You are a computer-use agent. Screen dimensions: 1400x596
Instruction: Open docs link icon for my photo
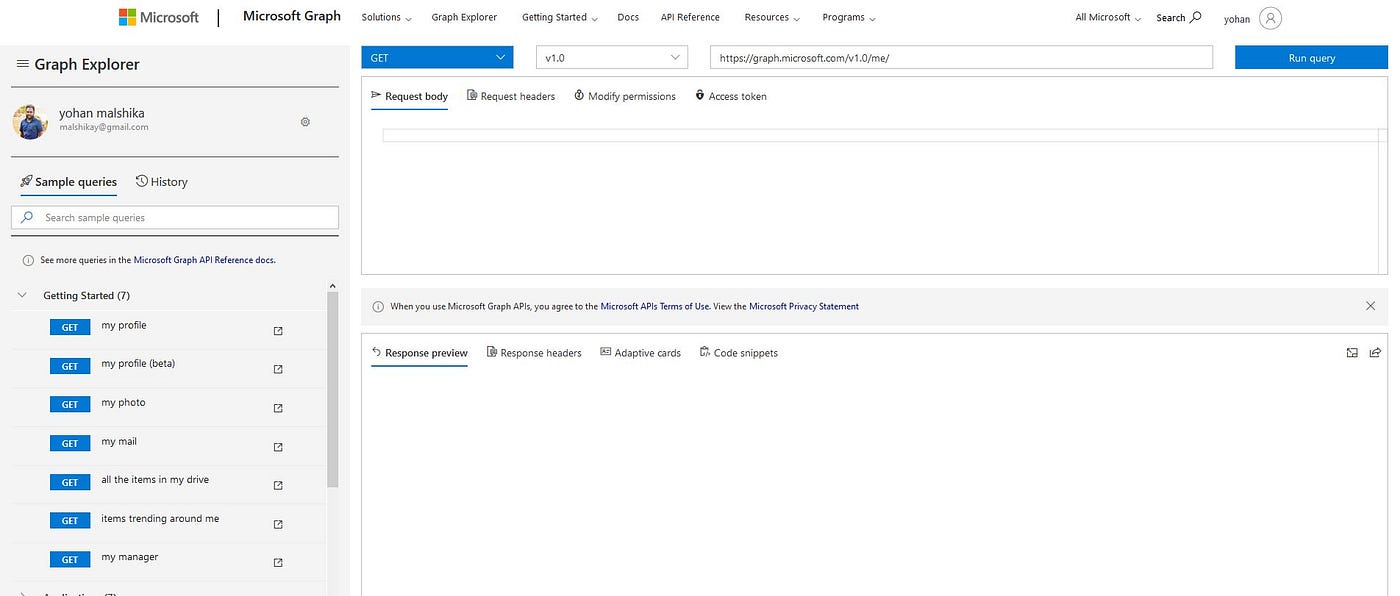[x=278, y=408]
